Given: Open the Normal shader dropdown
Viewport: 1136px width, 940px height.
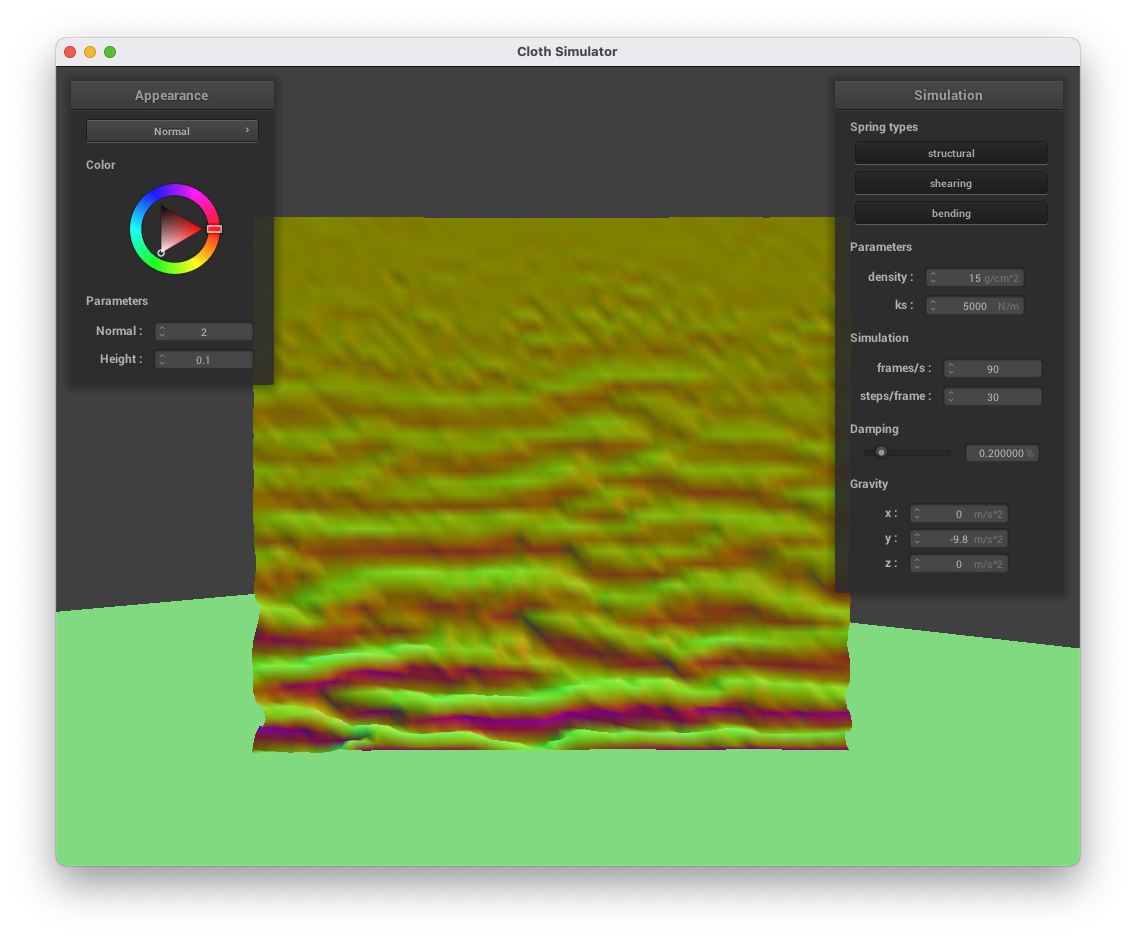Looking at the screenshot, I should (172, 131).
